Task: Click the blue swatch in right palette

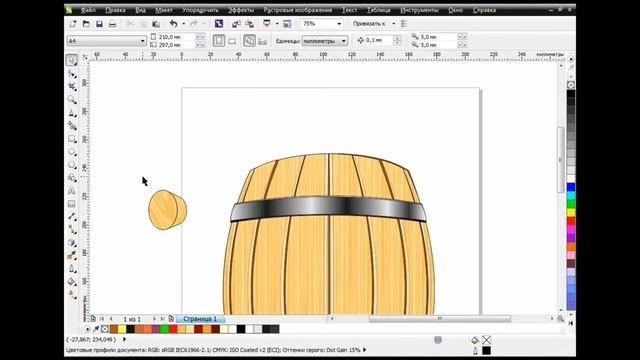Action: pos(571,187)
